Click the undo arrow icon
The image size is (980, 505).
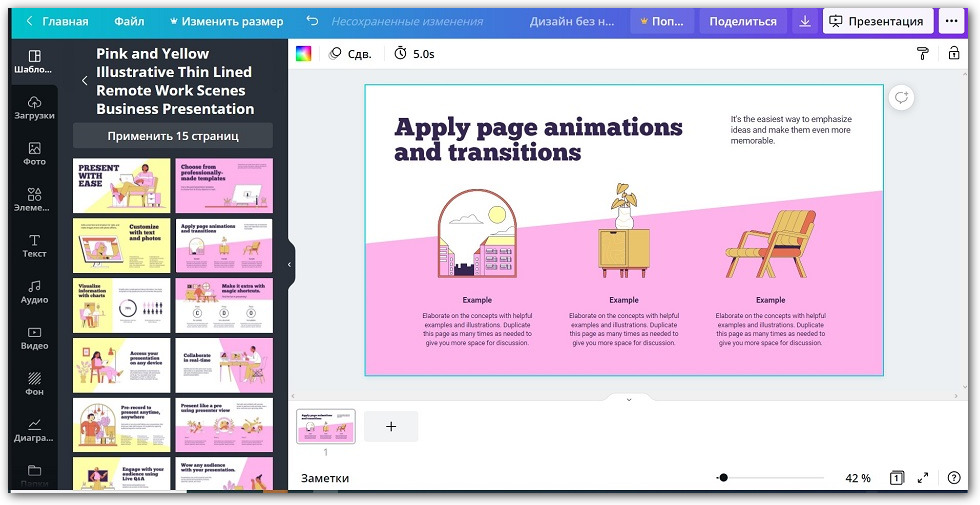click(312, 21)
